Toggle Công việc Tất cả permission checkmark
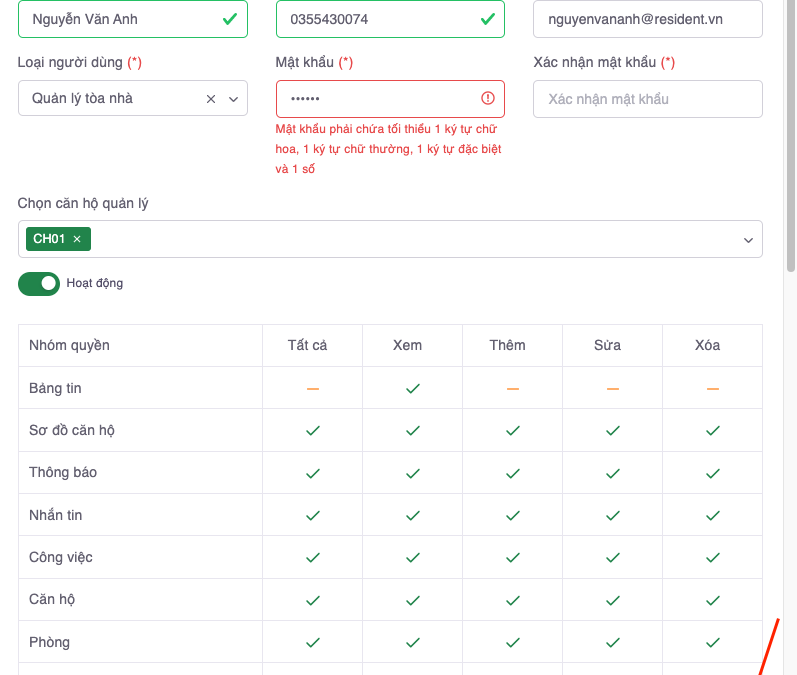The width and height of the screenshot is (797, 675). [312, 557]
